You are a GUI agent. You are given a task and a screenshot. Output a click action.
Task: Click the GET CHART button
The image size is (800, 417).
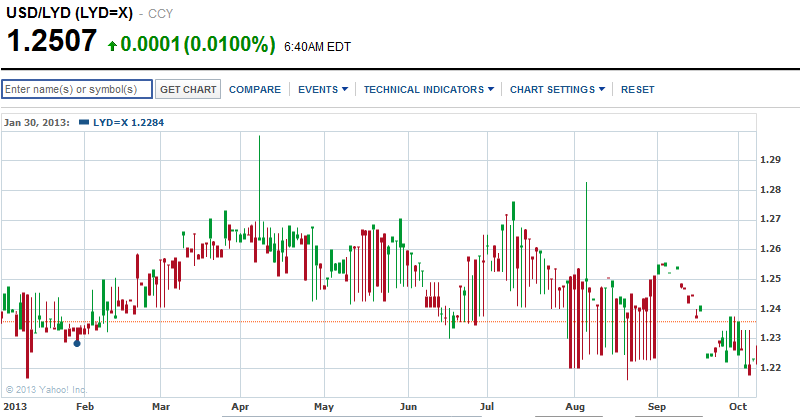coord(188,89)
